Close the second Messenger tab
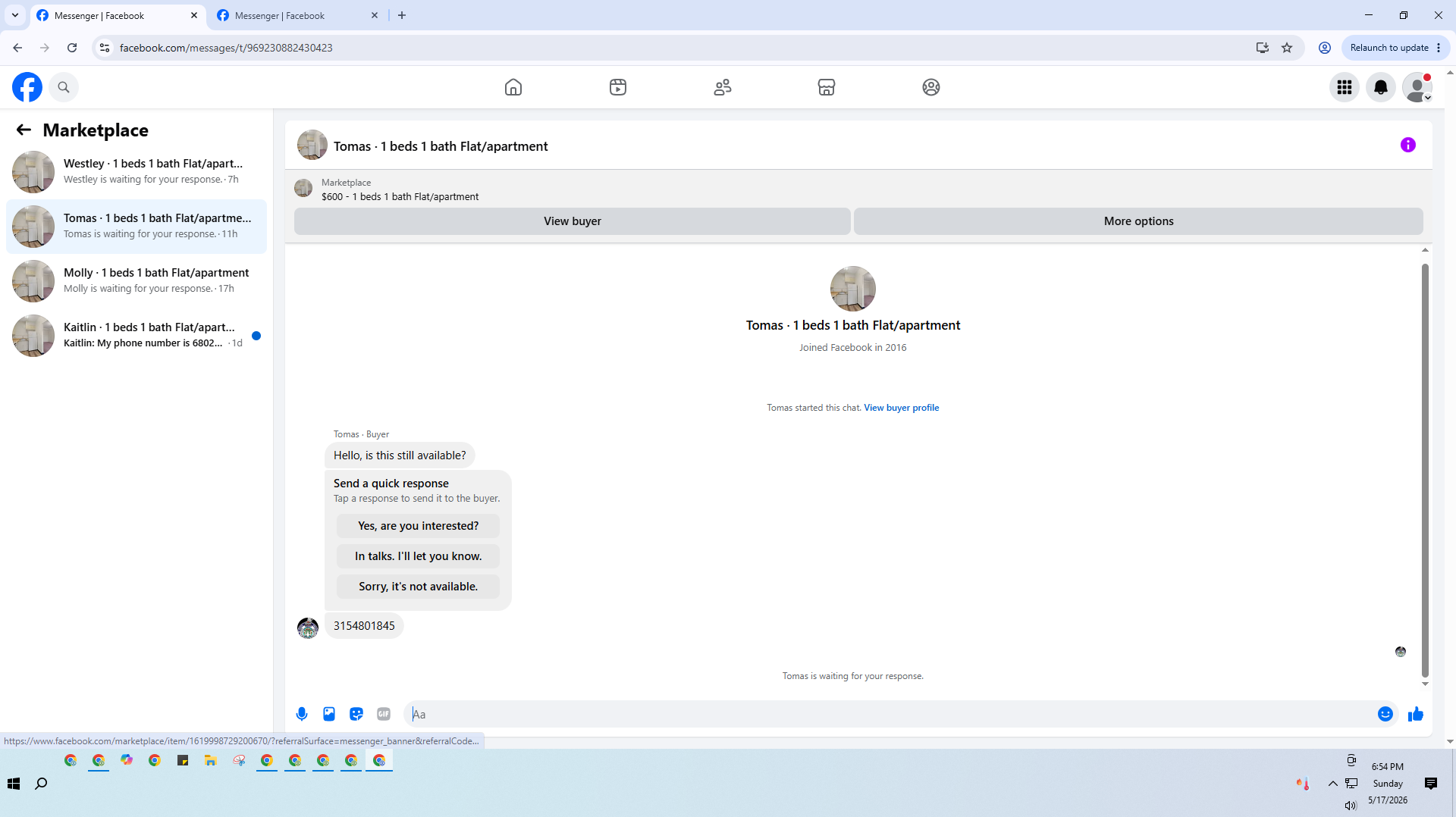1456x817 pixels. (375, 16)
